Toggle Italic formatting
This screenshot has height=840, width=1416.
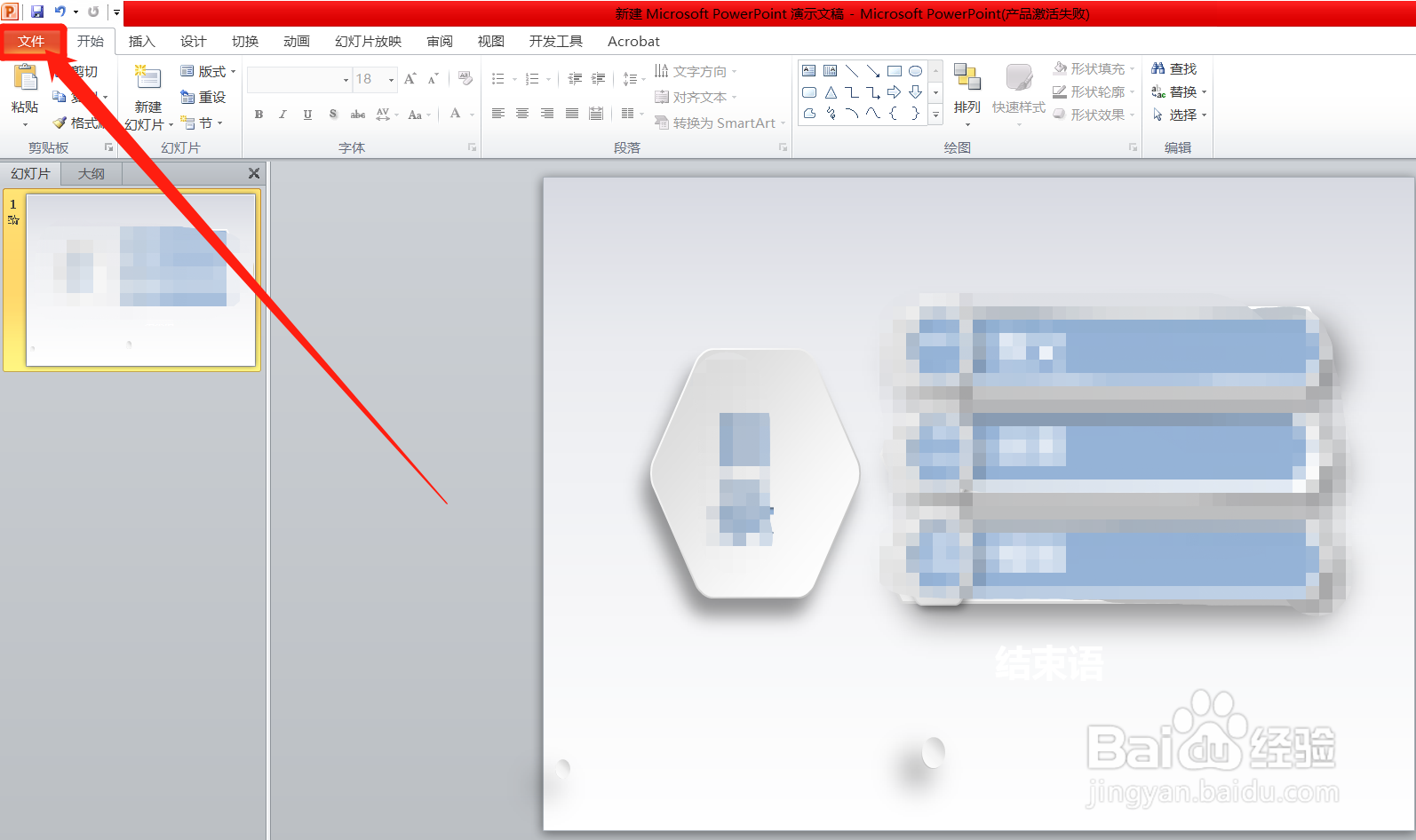(282, 115)
